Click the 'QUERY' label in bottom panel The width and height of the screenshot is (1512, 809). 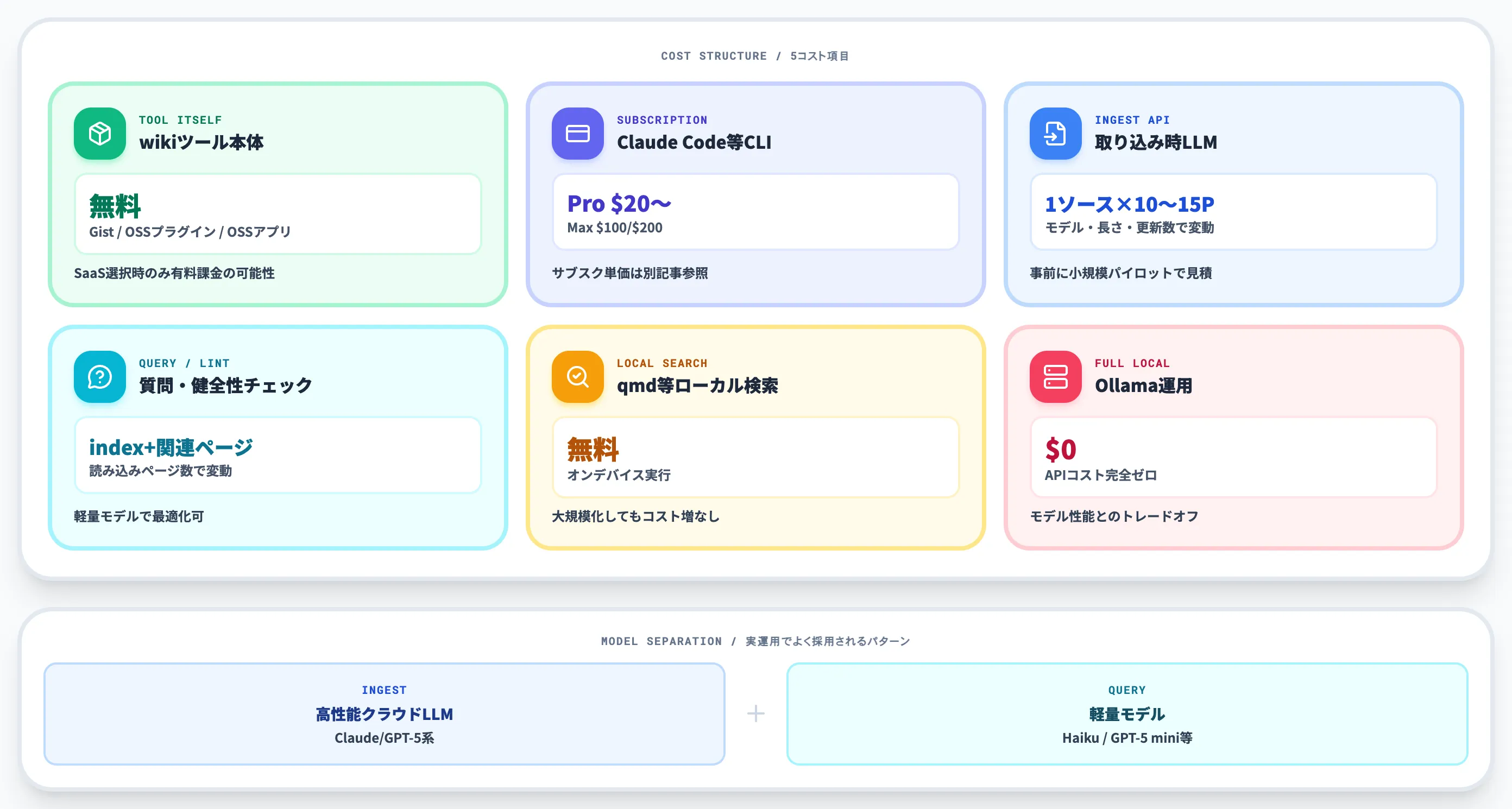(1127, 690)
